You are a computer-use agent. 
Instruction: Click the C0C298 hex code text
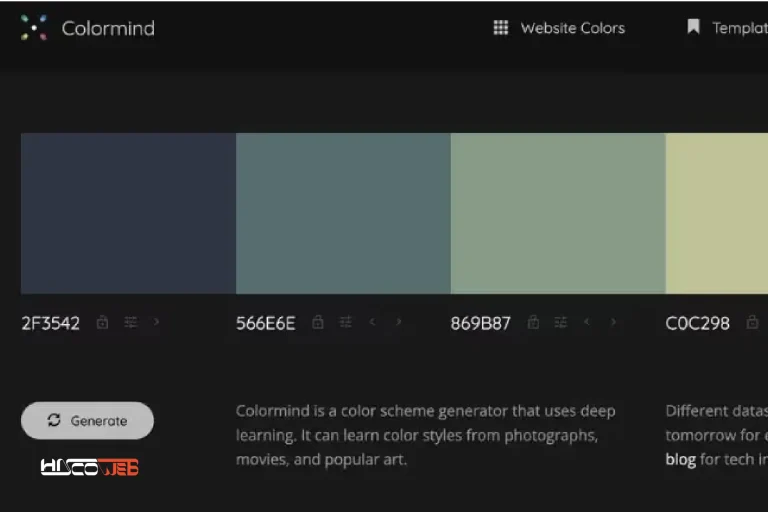tap(697, 323)
